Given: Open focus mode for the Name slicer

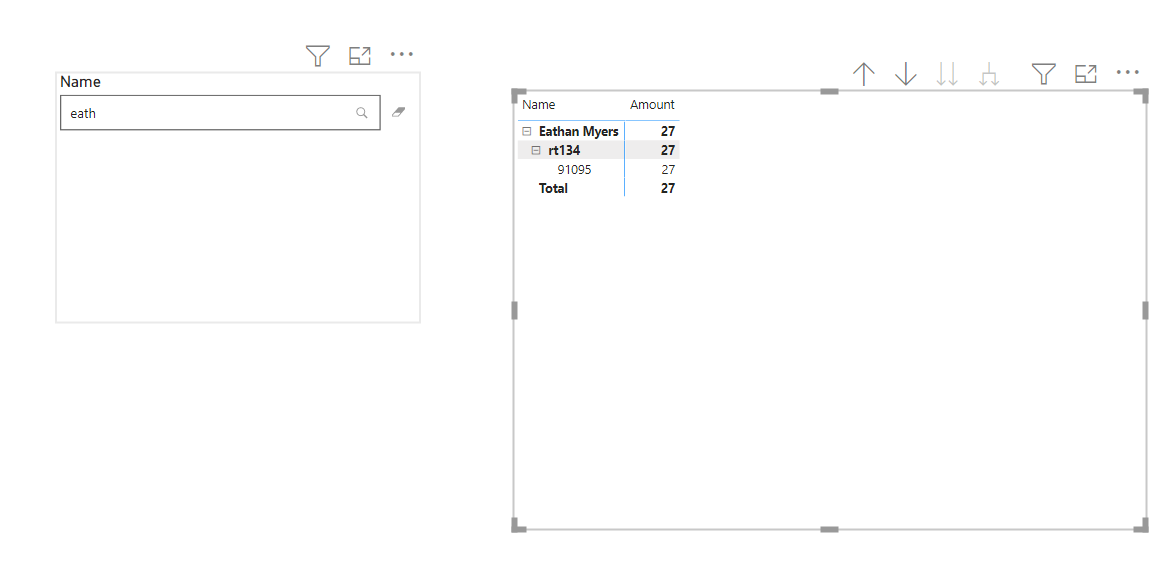Looking at the screenshot, I should click(x=360, y=56).
